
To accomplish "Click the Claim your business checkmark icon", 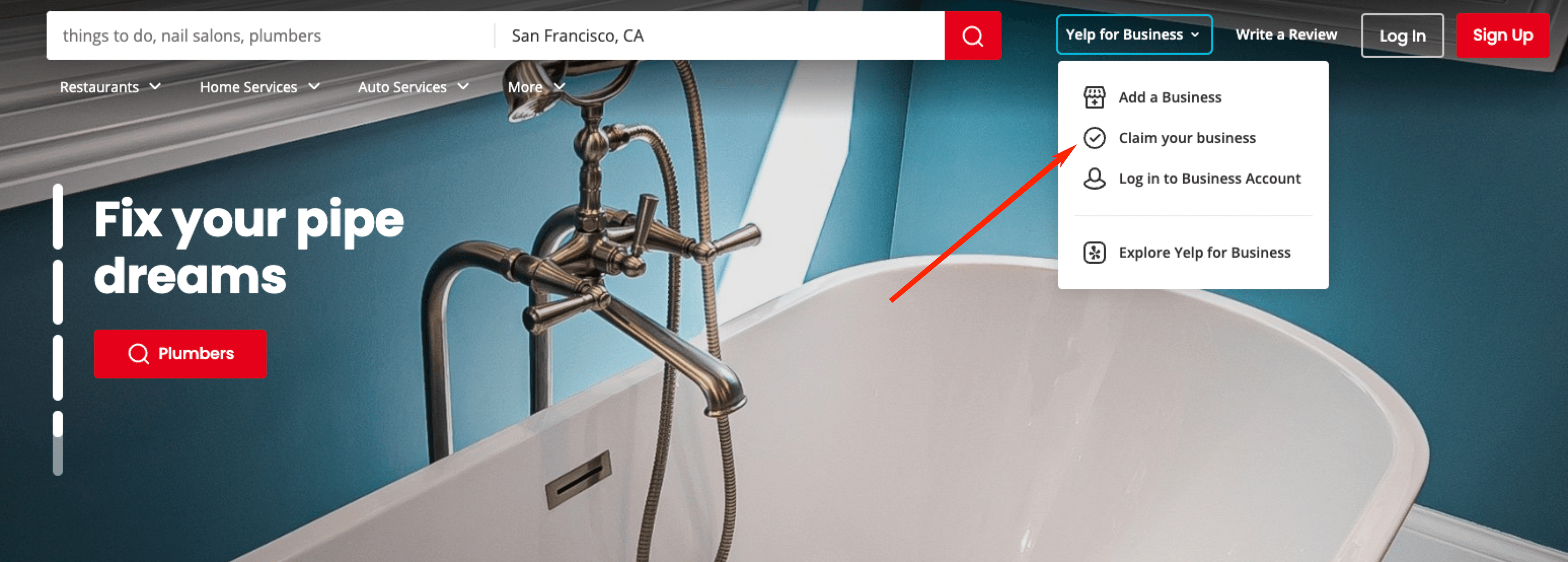I will tap(1093, 138).
